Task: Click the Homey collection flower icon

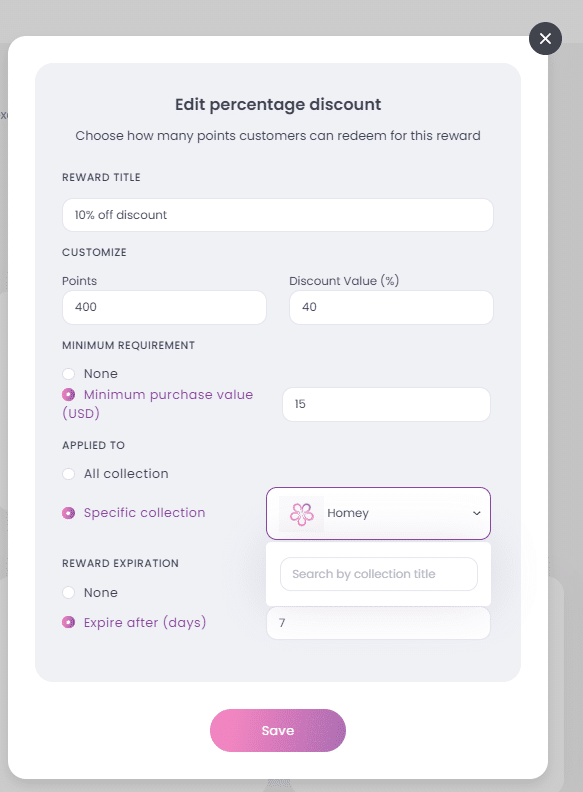Action: pyautogui.click(x=302, y=514)
